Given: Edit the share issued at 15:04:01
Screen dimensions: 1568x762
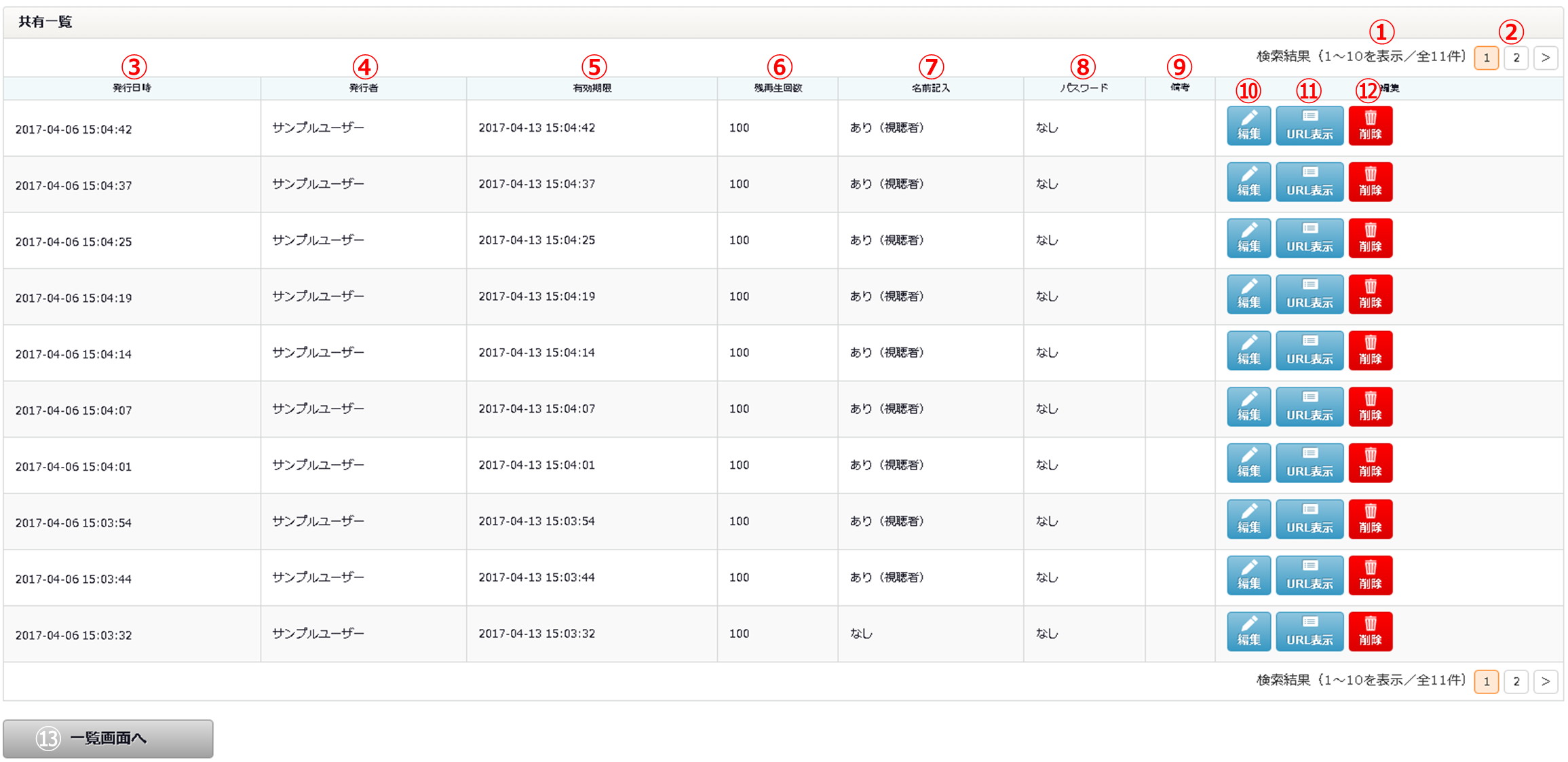Looking at the screenshot, I should (x=1248, y=463).
